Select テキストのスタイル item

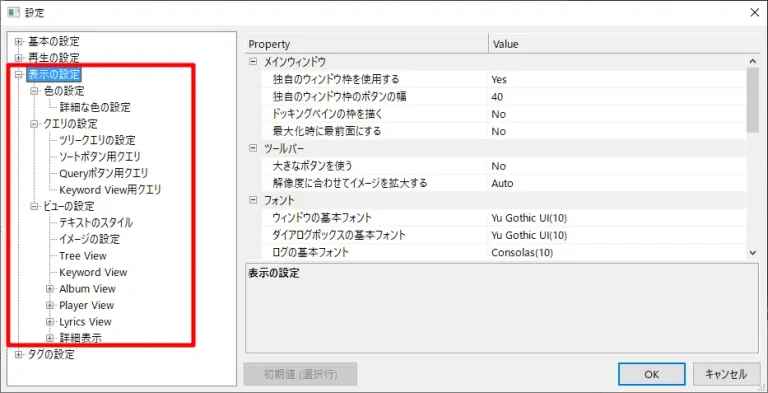coord(96,223)
